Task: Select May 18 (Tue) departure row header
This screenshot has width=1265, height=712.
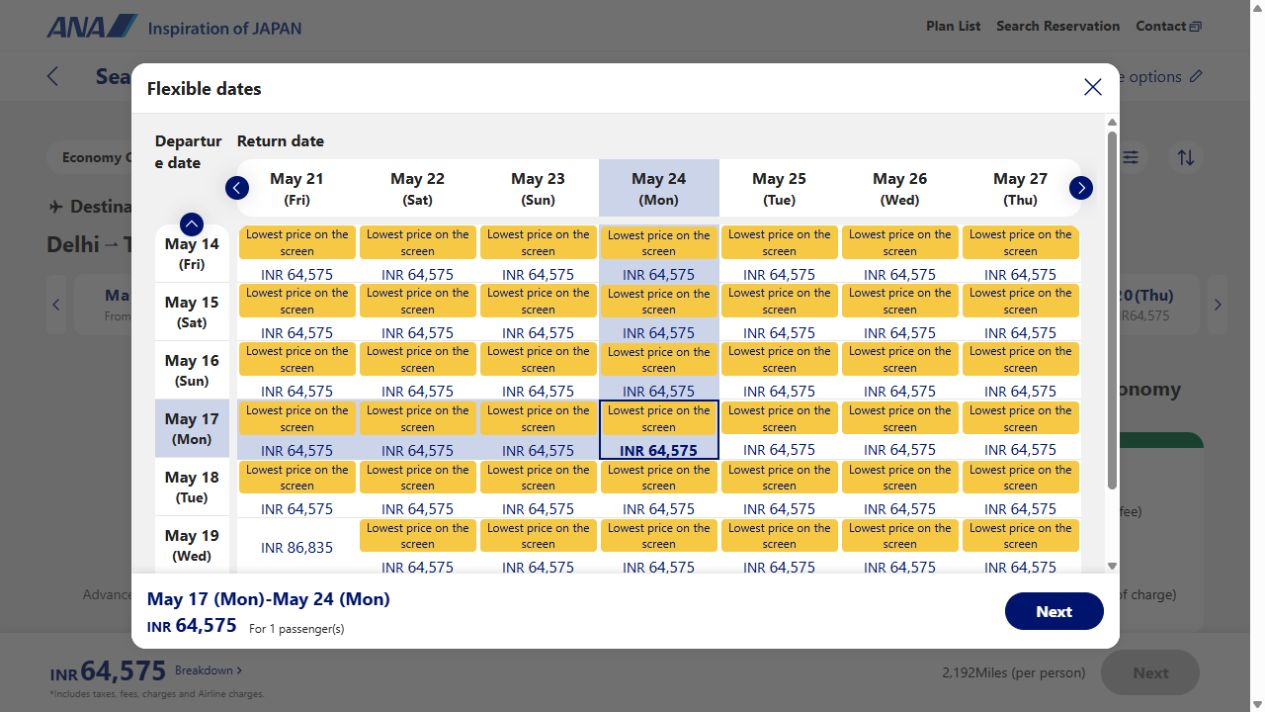Action: pyautogui.click(x=192, y=487)
